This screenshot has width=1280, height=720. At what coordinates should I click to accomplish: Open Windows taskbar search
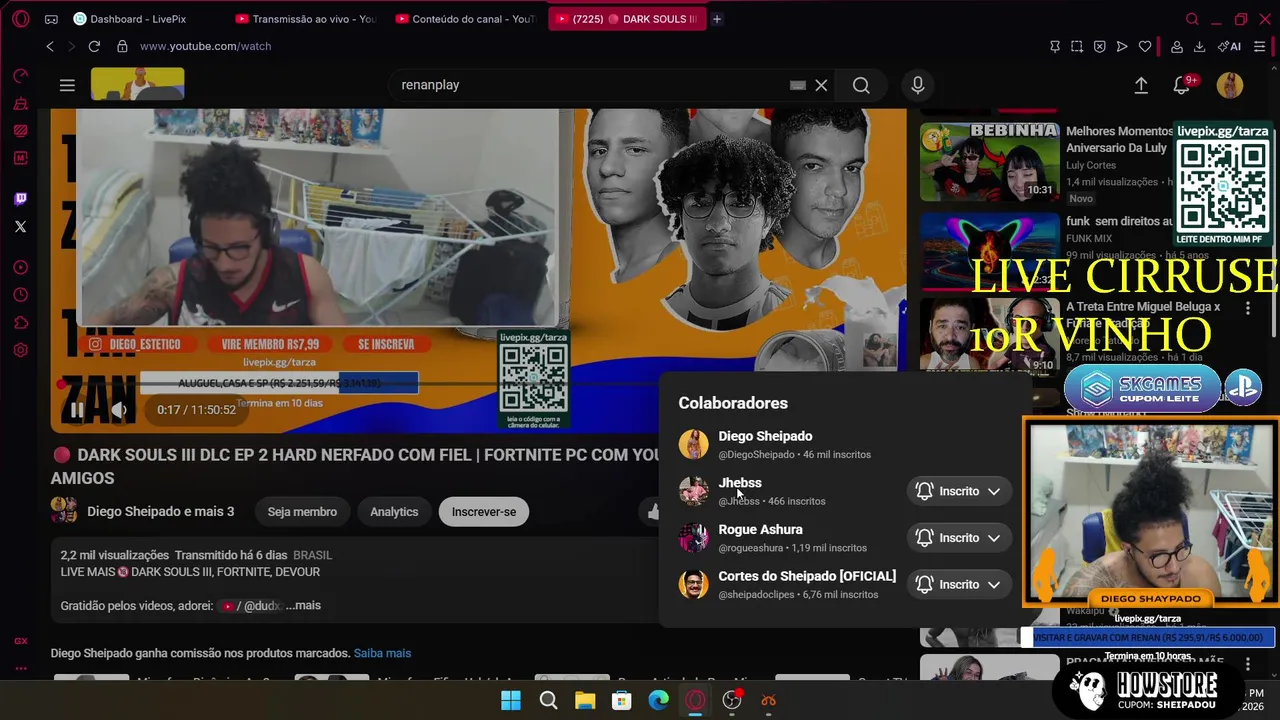coord(548,700)
